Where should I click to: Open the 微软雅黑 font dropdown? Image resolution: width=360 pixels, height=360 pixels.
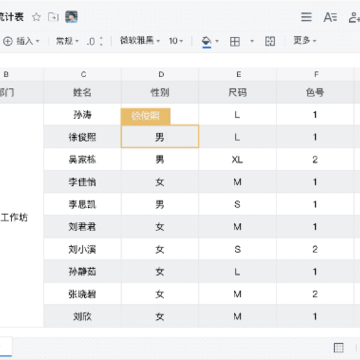coord(140,41)
